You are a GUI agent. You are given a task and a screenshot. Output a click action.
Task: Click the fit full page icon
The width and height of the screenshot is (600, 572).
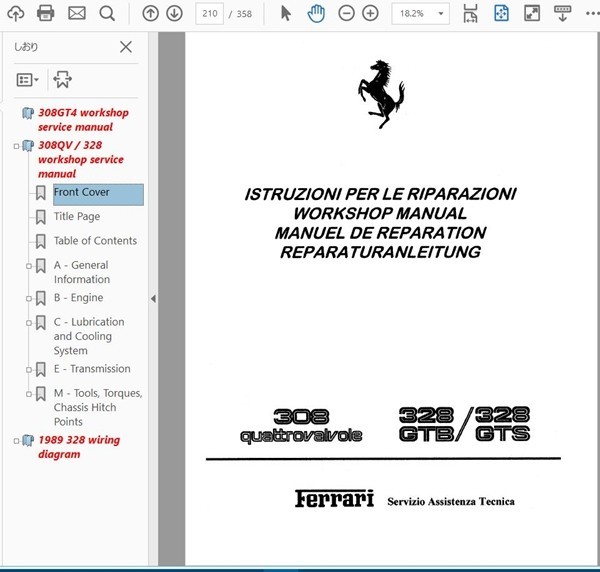(501, 13)
